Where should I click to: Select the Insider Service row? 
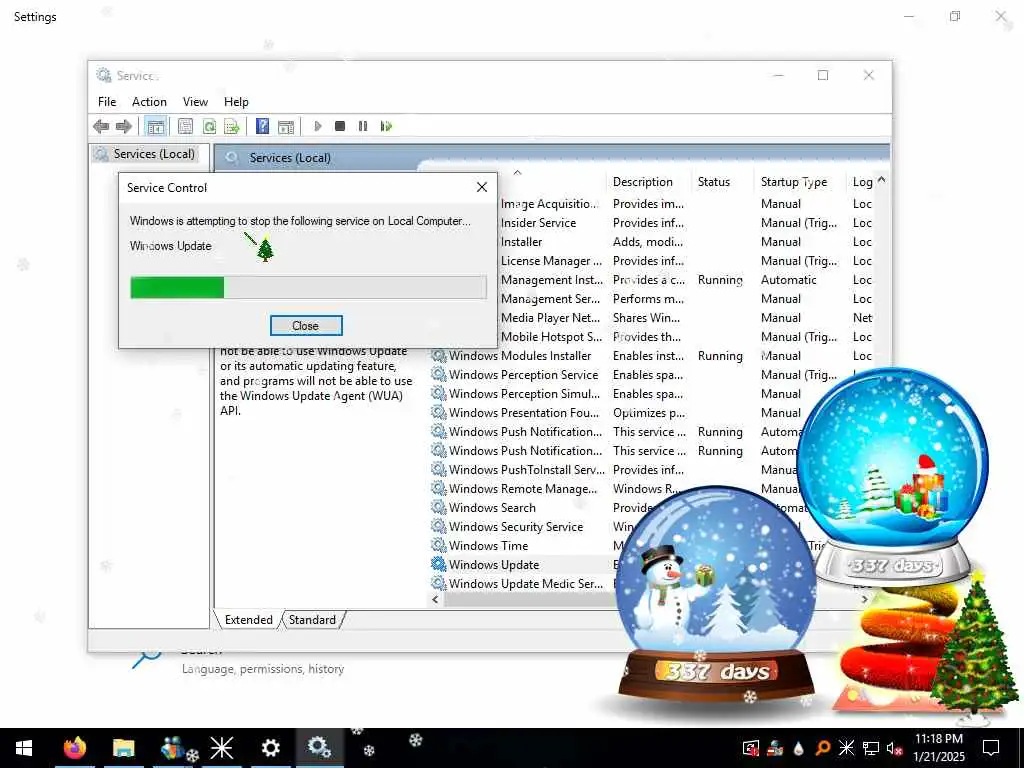(x=686, y=223)
